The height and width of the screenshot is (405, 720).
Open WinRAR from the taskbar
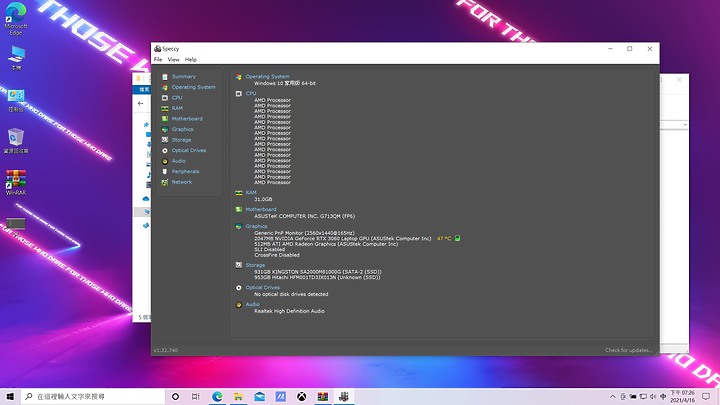click(x=323, y=396)
